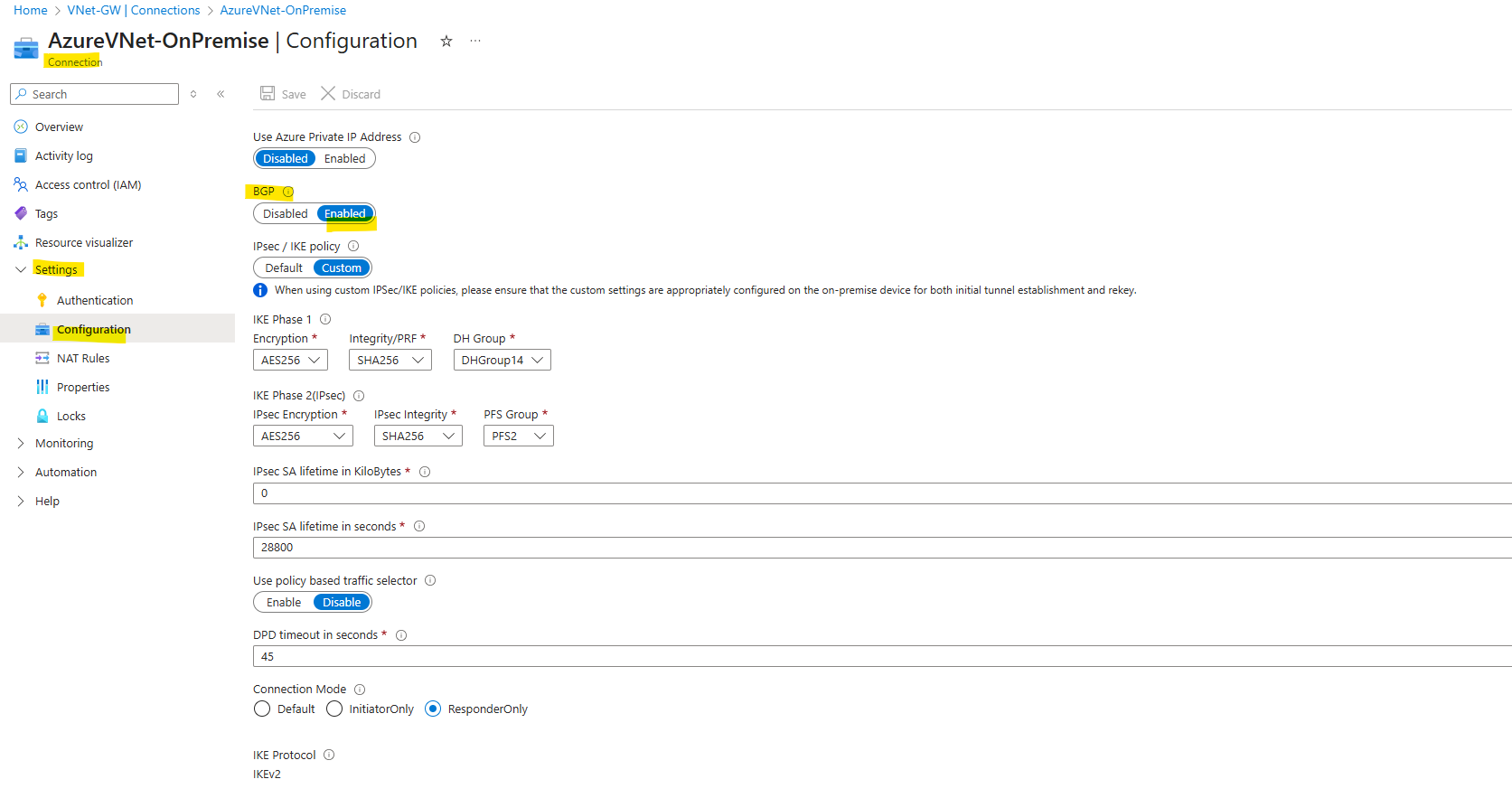Enable policy based traffic selector

[284, 602]
